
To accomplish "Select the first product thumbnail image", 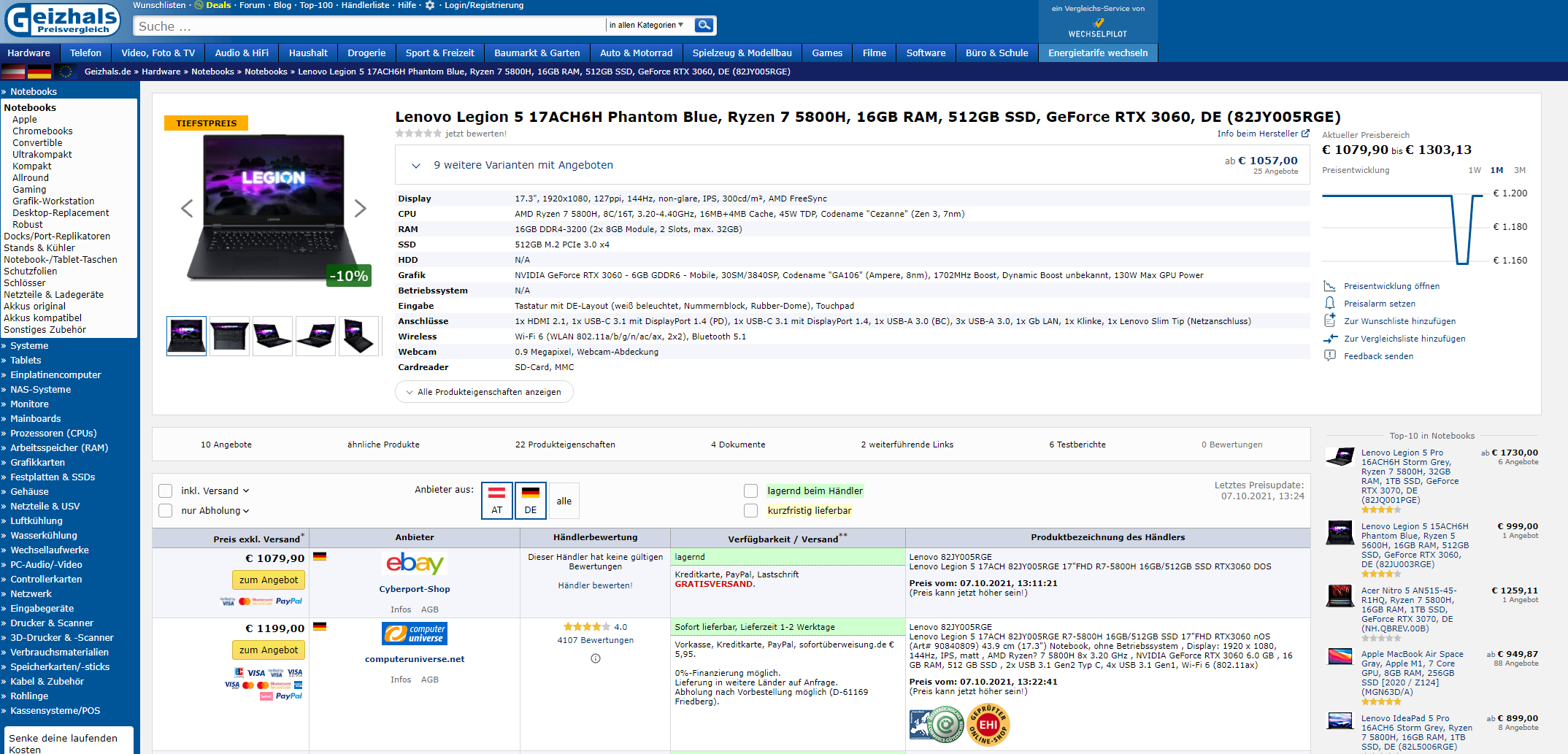I will 186,336.
